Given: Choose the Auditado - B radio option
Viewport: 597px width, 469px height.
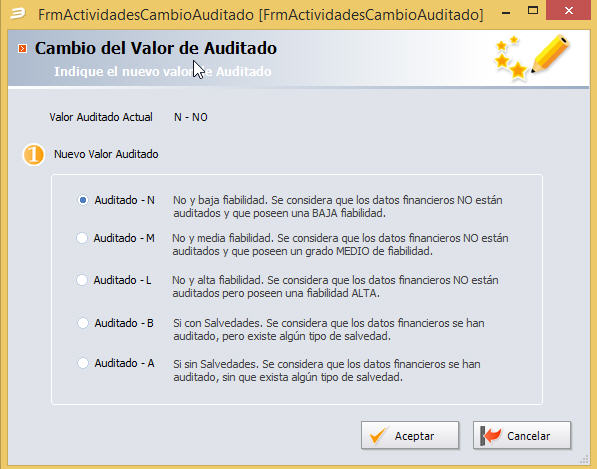Looking at the screenshot, I should 83,323.
